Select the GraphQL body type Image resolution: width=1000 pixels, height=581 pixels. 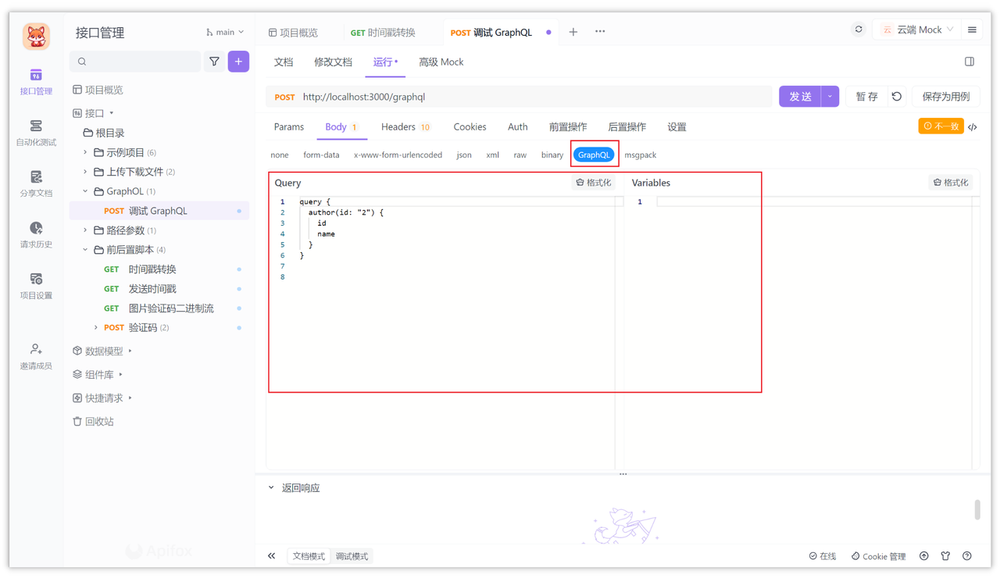click(x=594, y=155)
